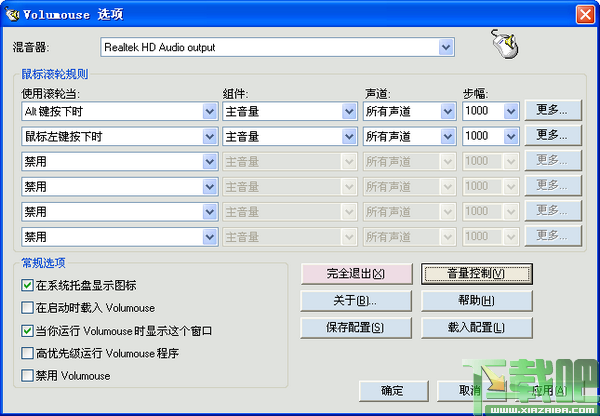Click the Volumouse title bar icon
Image resolution: width=600 pixels, height=416 pixels.
coord(12,14)
